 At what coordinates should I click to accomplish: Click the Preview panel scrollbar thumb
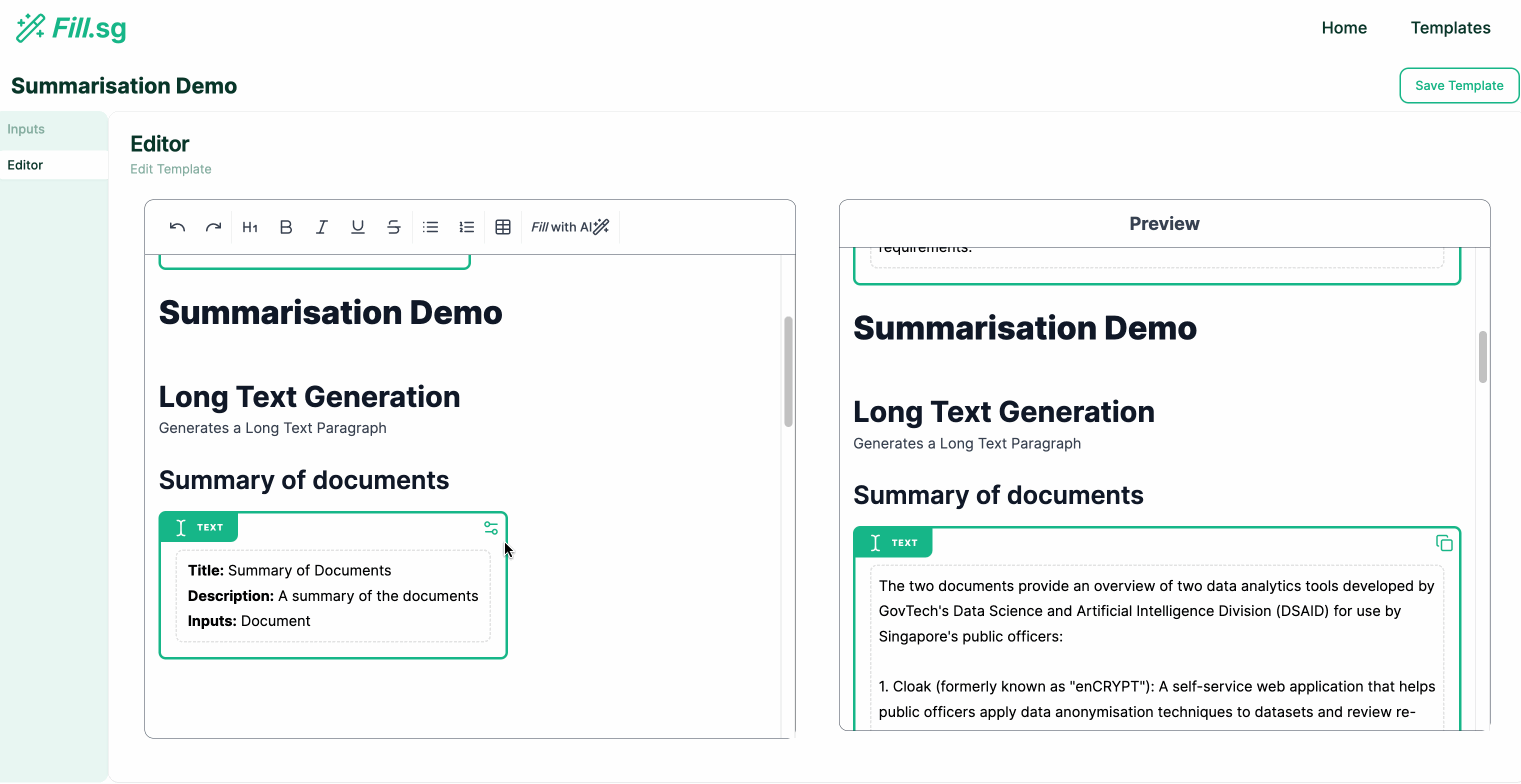pyautogui.click(x=1483, y=357)
